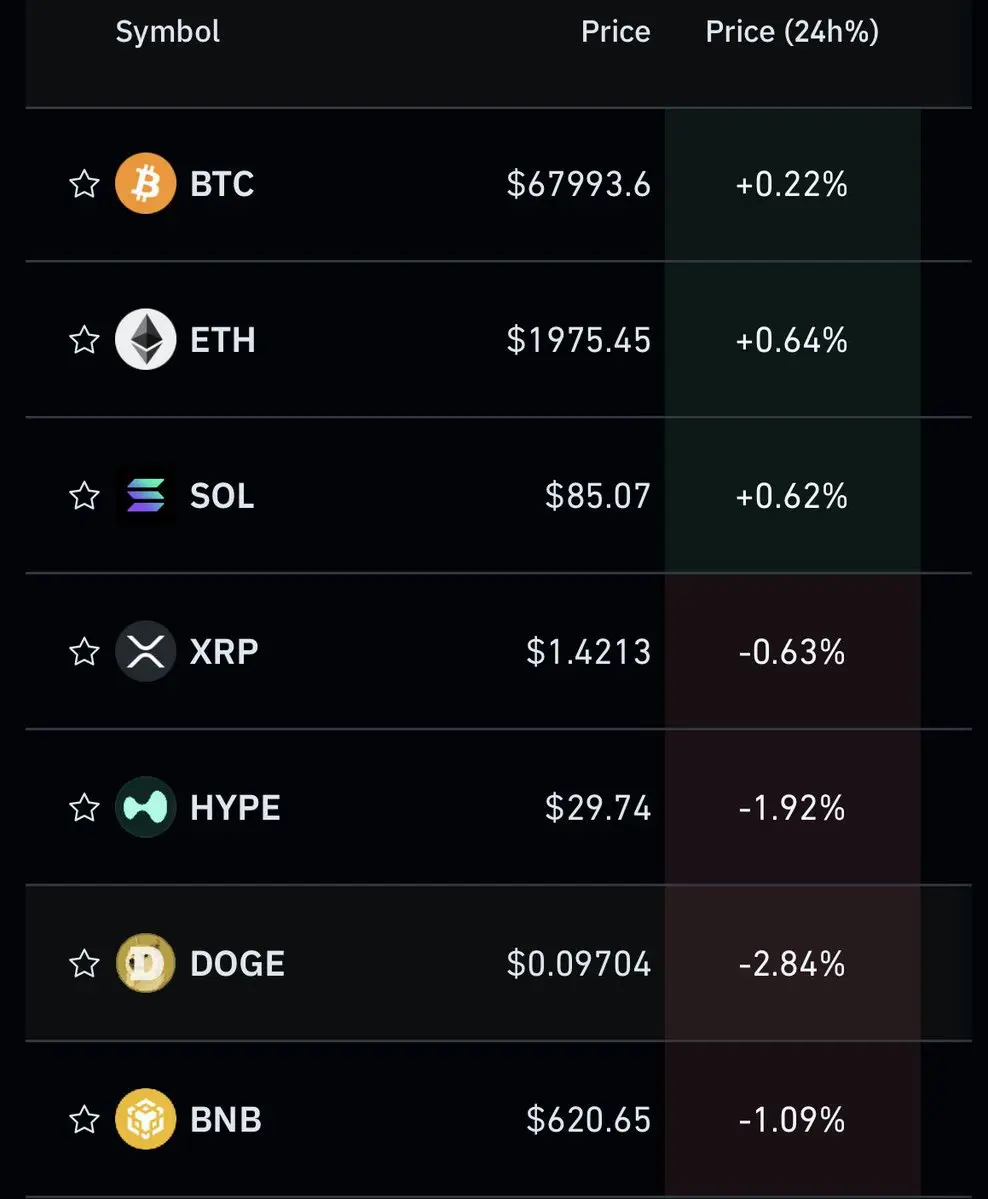Toggle the ETH favorite star

(x=84, y=340)
